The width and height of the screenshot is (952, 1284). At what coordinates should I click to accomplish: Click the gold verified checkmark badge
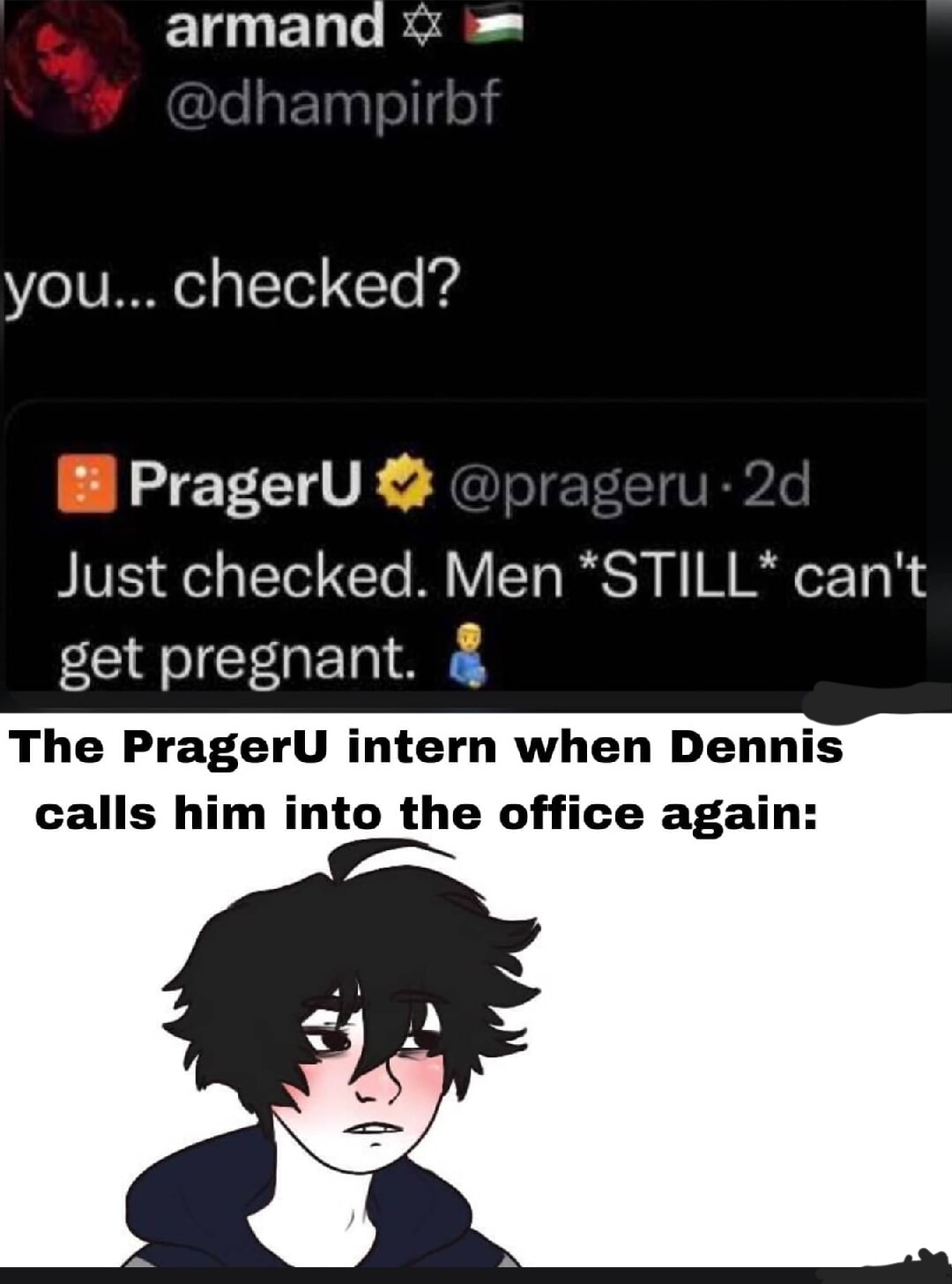(x=405, y=484)
